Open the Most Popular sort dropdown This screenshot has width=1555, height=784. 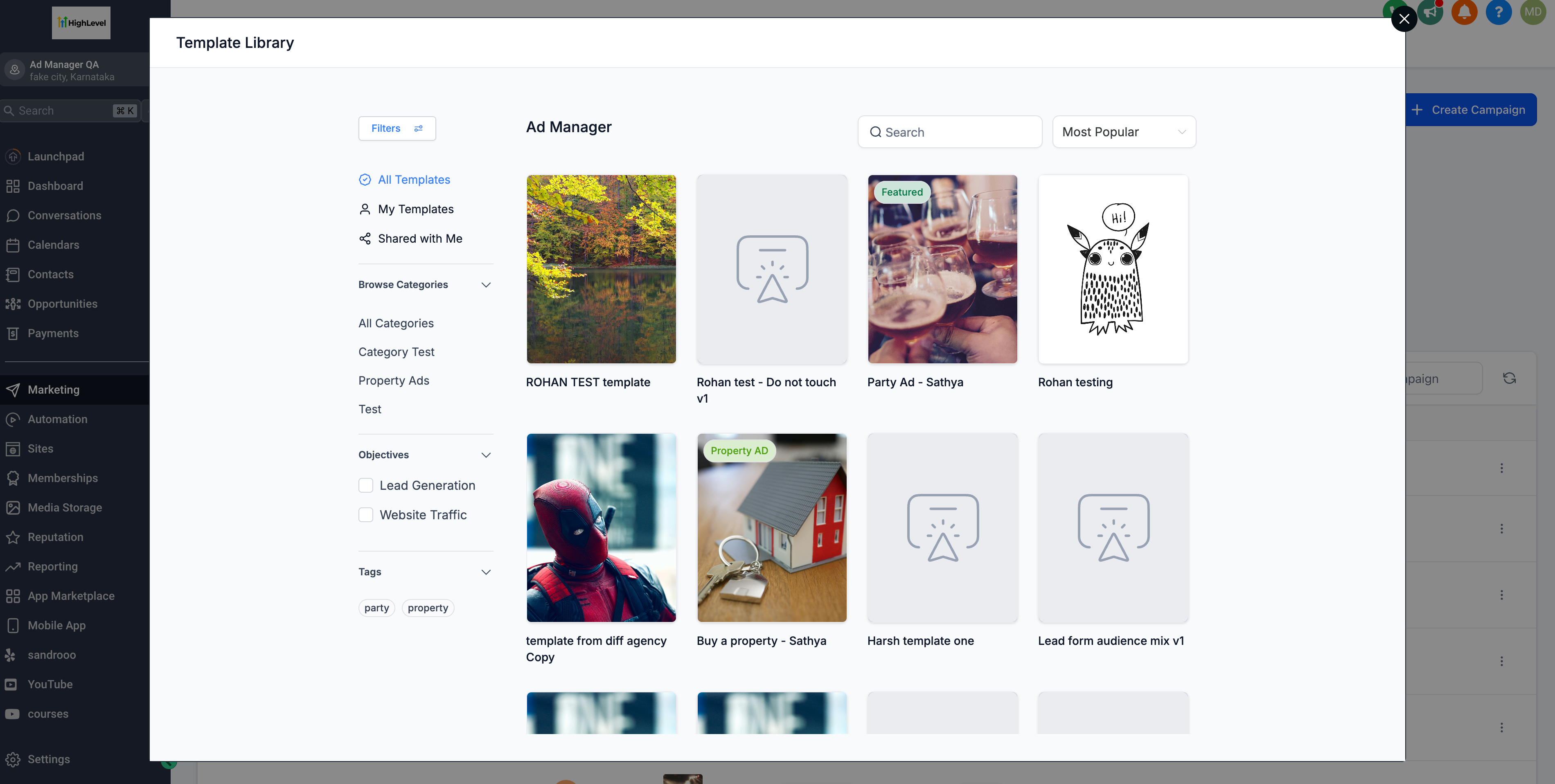[x=1123, y=132]
